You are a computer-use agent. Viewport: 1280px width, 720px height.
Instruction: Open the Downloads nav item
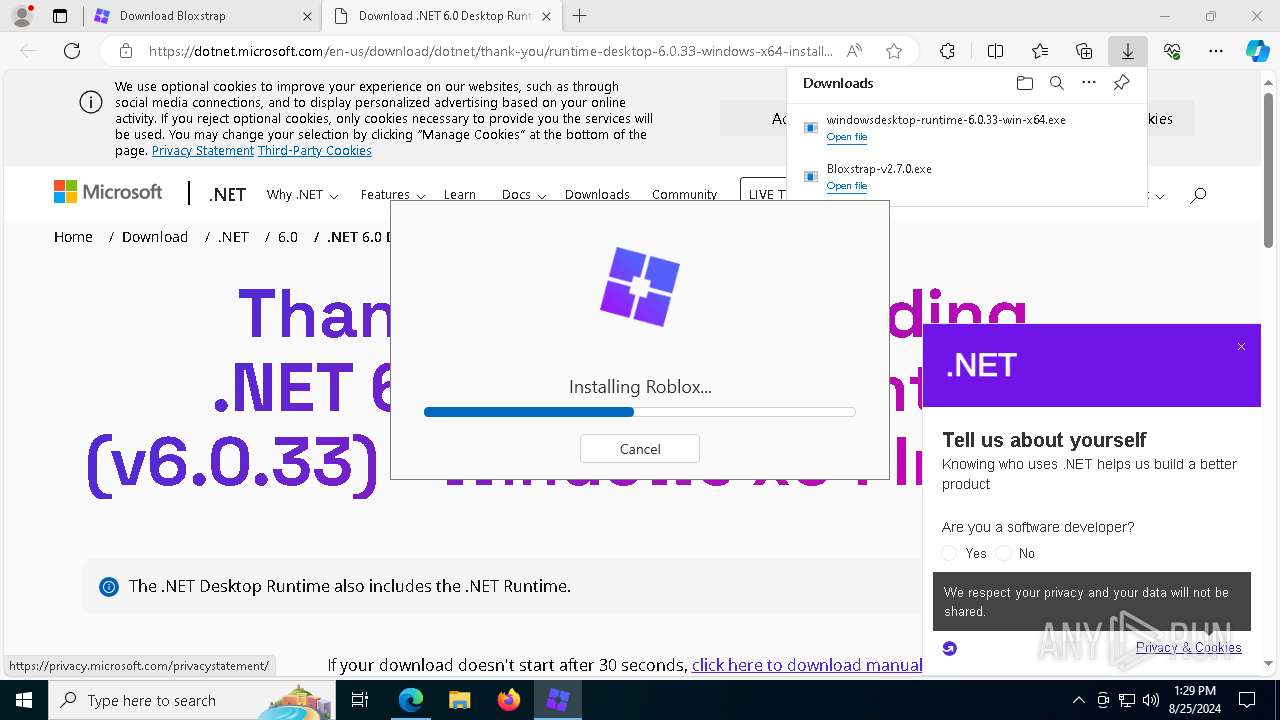(597, 195)
